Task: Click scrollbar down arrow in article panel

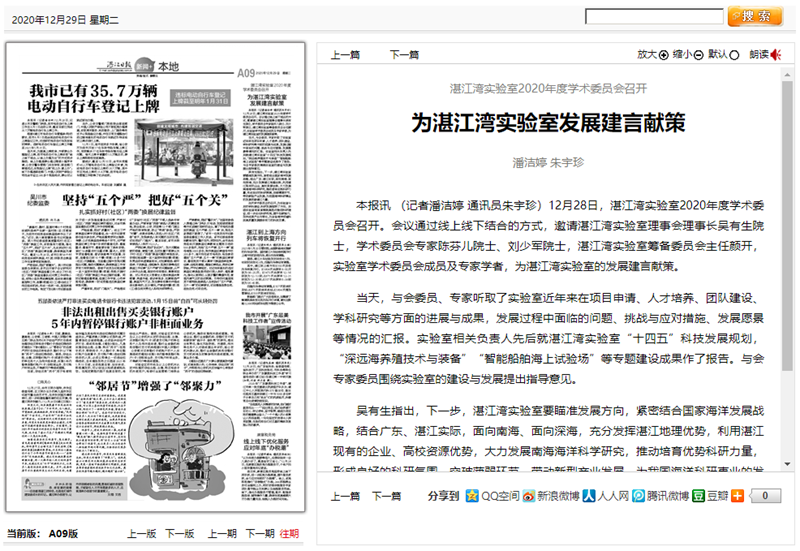Action: (x=787, y=464)
